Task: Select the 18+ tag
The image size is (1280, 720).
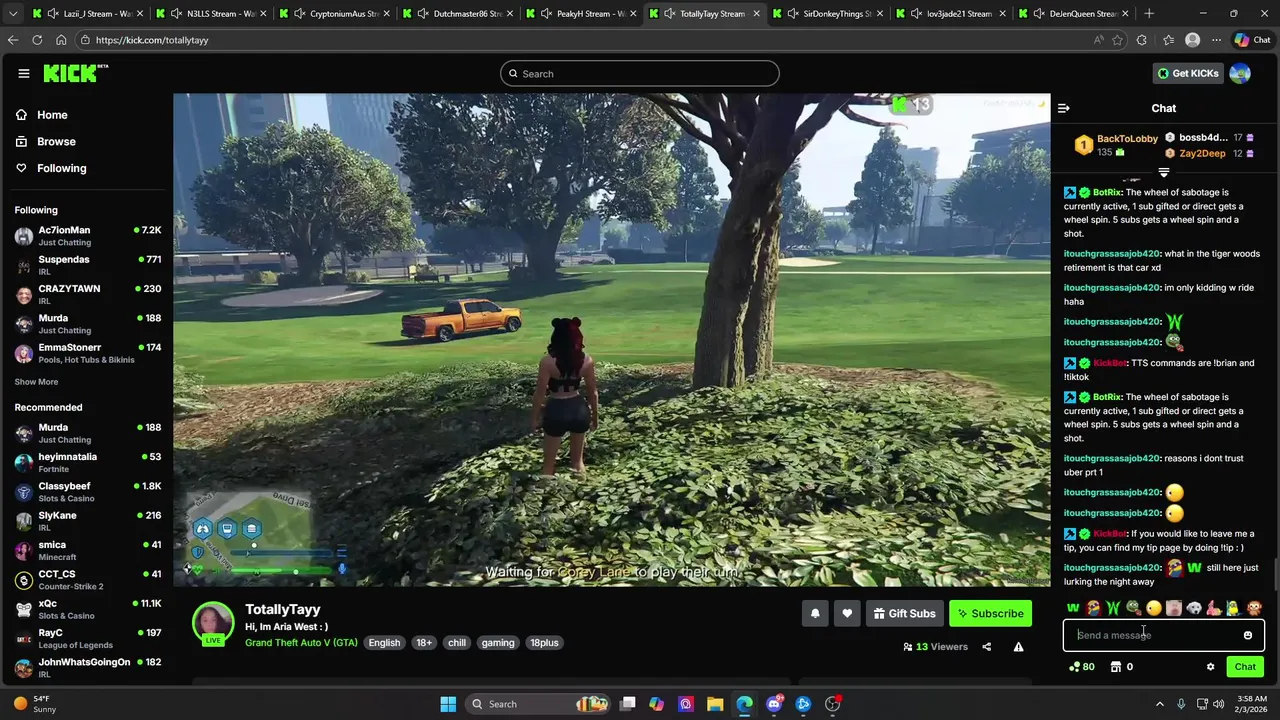Action: coord(424,643)
